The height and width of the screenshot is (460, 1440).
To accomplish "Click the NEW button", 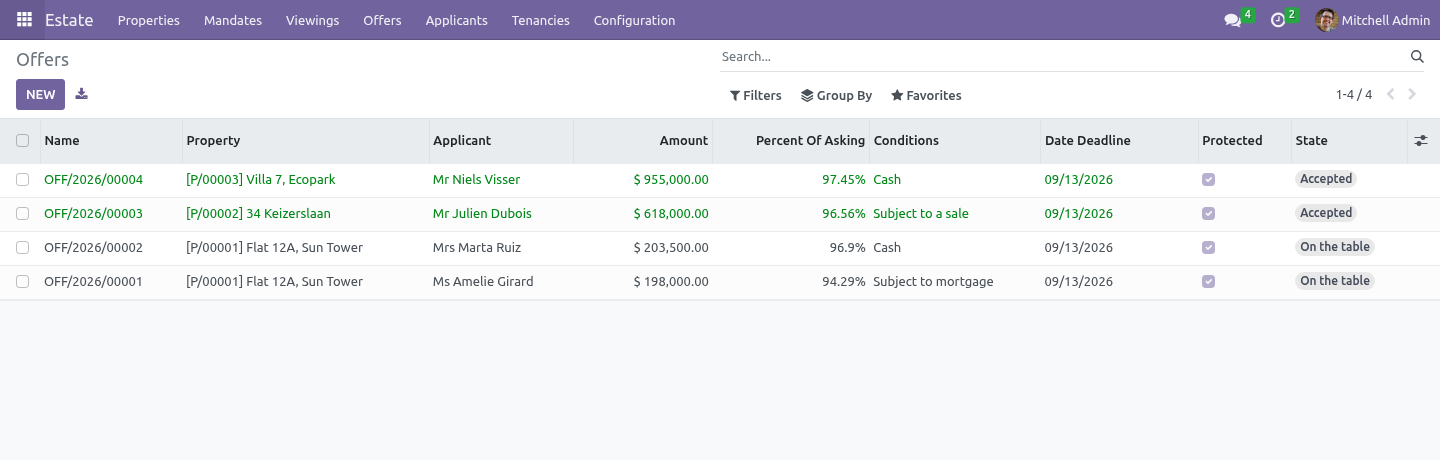I will click(x=41, y=95).
